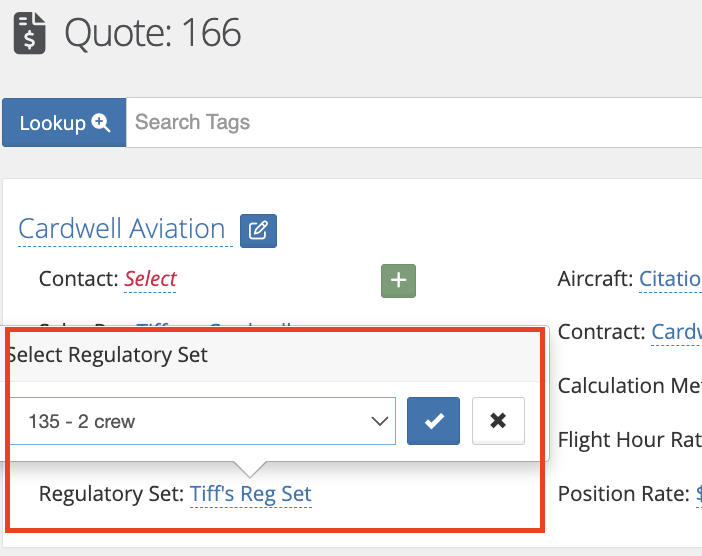Image resolution: width=702 pixels, height=556 pixels.
Task: Expand the dropdown chevron arrow
Action: [380, 421]
